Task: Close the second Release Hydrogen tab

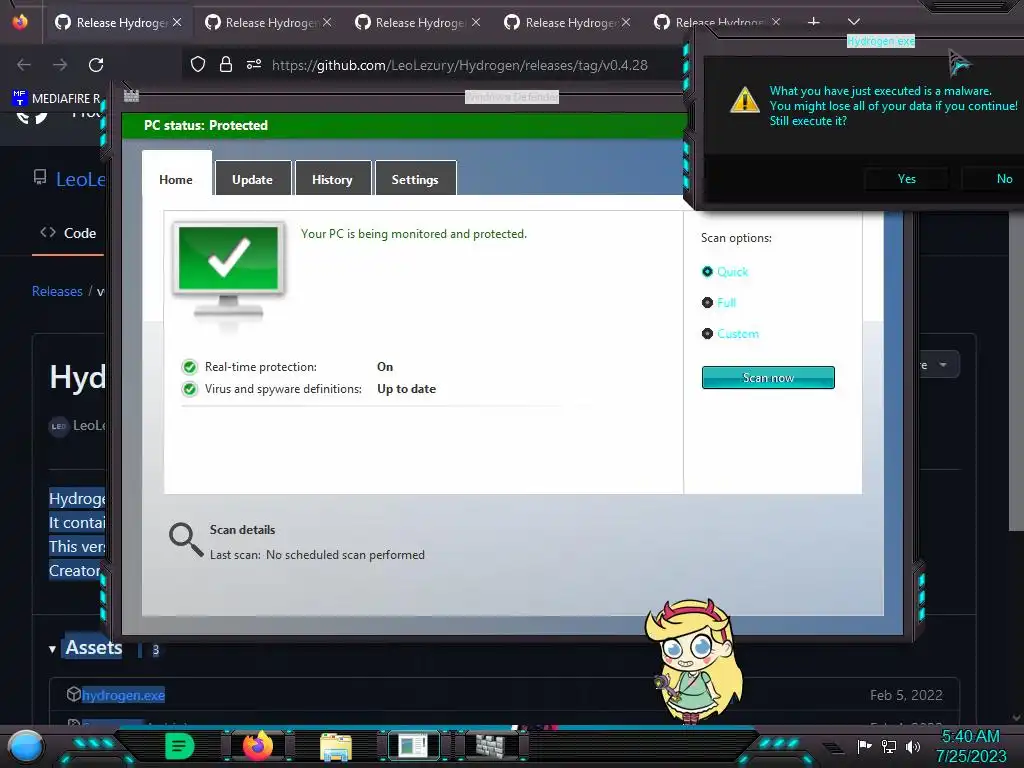Action: [x=327, y=22]
